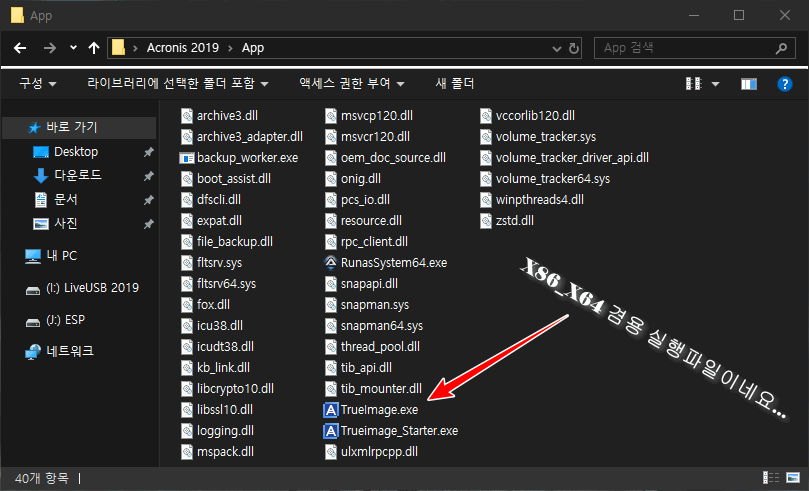Open the 구성 menu
Screen dimensions: 809x491
(x=38, y=84)
